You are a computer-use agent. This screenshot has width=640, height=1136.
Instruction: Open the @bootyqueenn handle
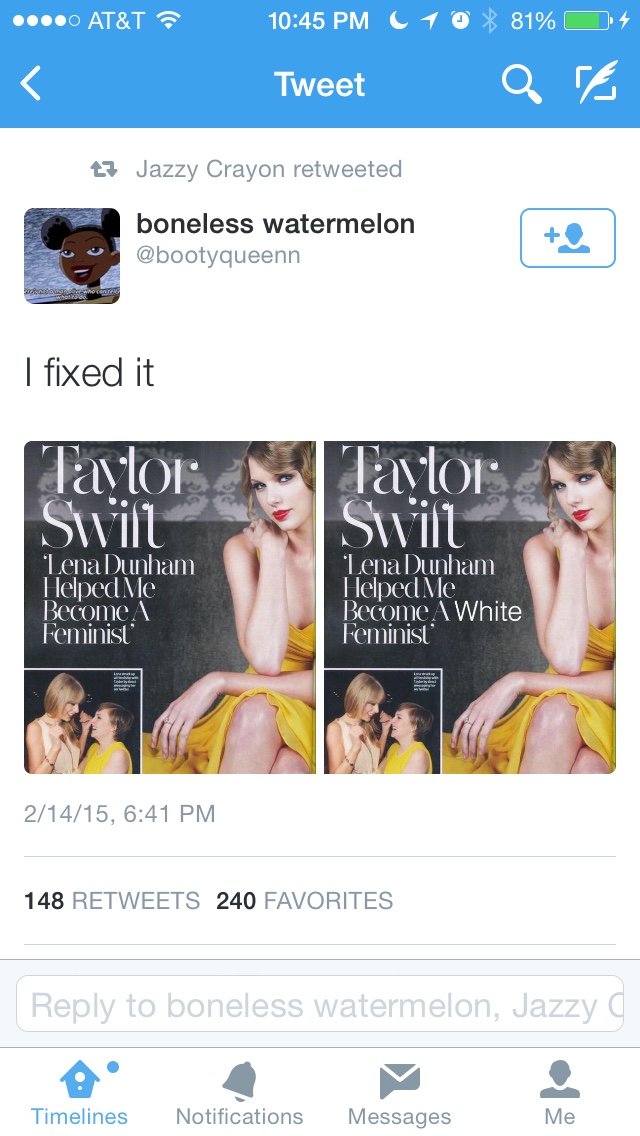(x=218, y=255)
